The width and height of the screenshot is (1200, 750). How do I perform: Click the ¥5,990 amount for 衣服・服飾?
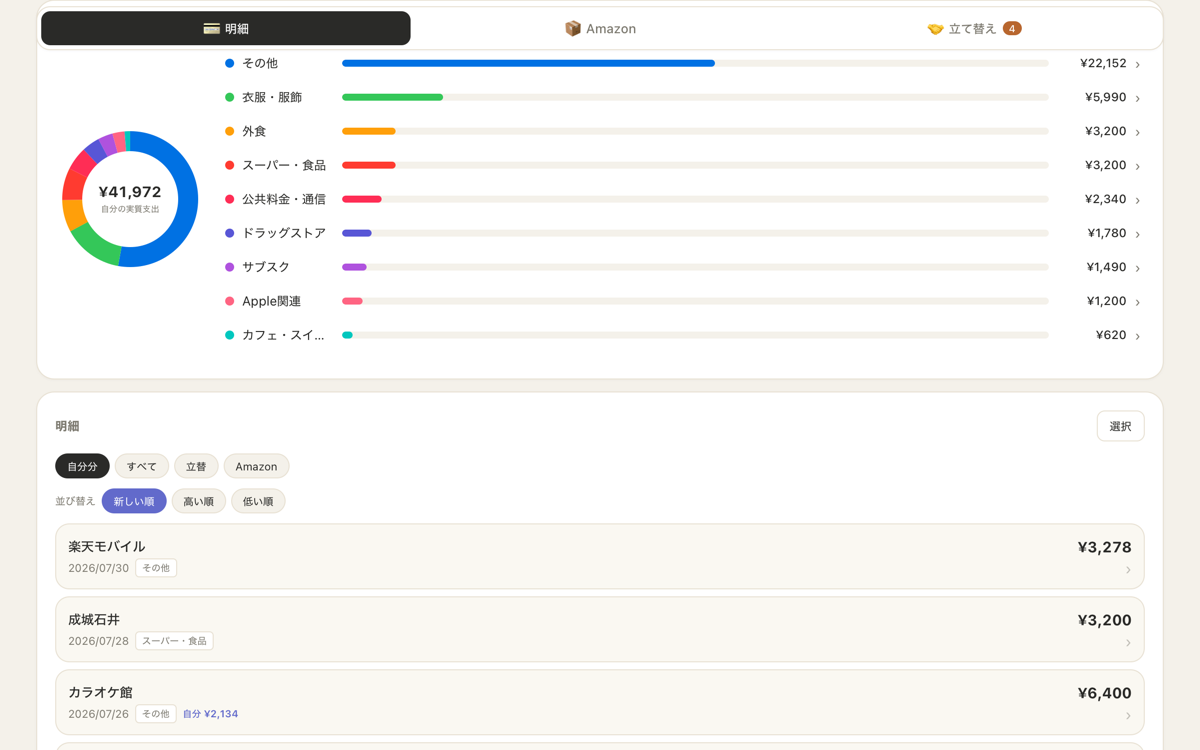tap(1106, 97)
